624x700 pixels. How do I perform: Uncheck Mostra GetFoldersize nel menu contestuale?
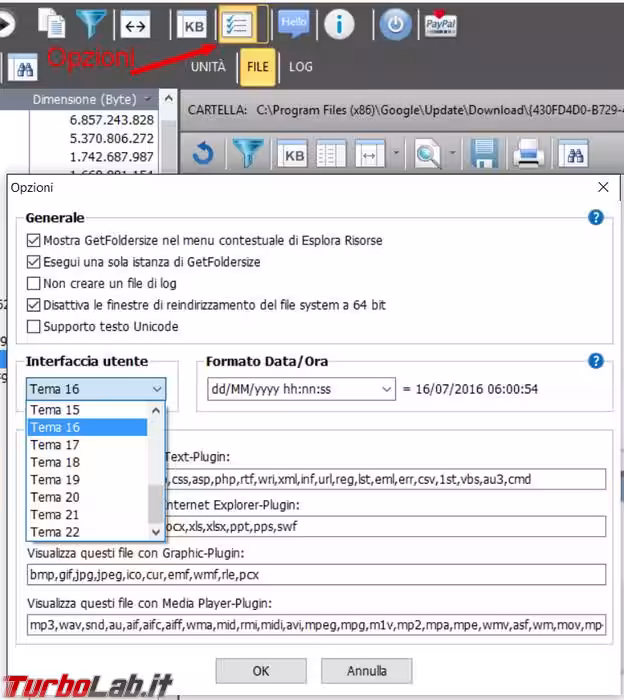[x=35, y=240]
